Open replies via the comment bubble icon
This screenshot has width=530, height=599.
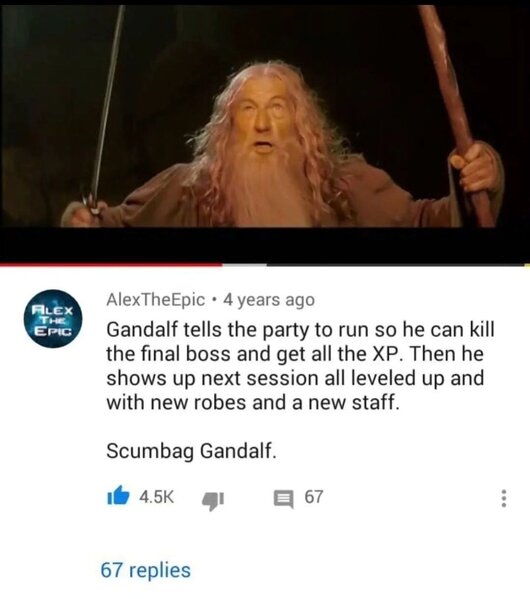pos(284,499)
